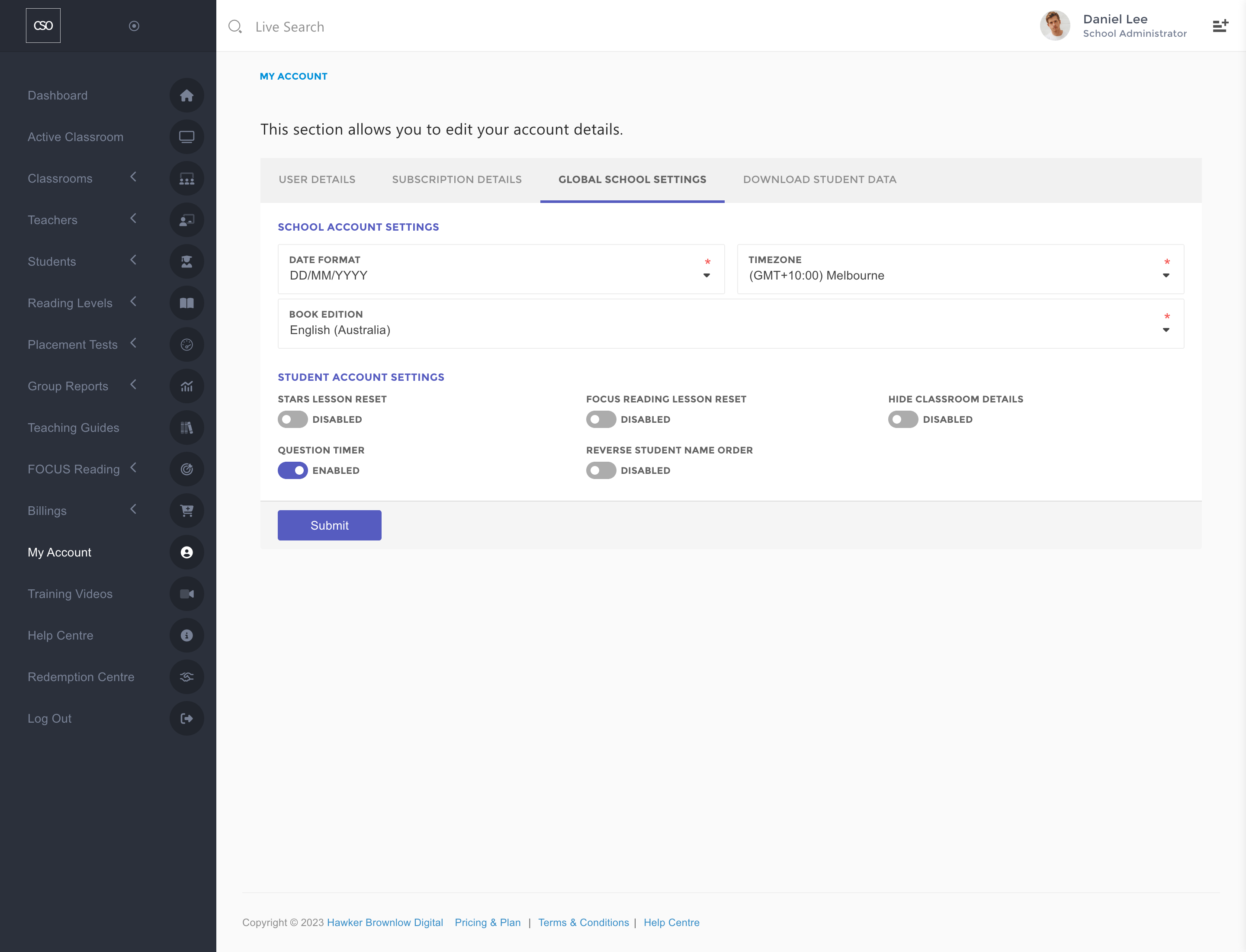This screenshot has height=952, width=1246.
Task: Open Training Videos camera icon
Action: (x=186, y=594)
